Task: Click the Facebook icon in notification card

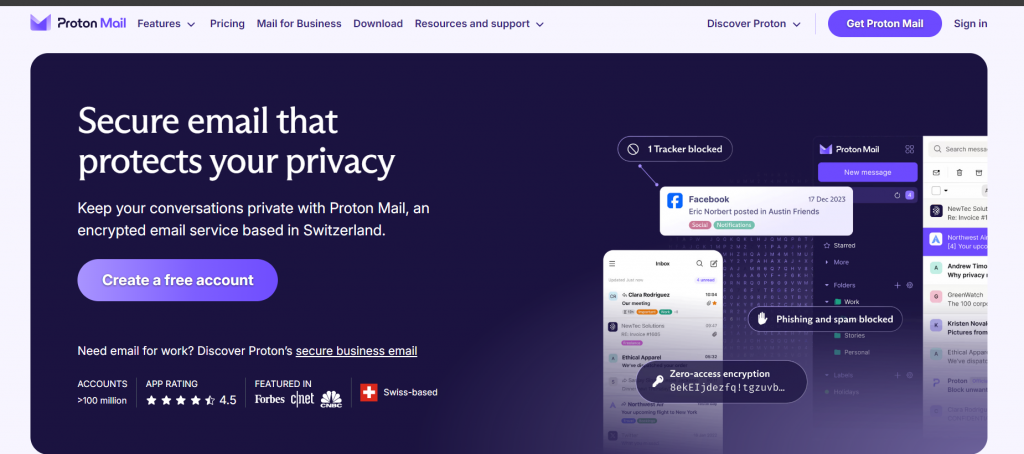Action: click(675, 201)
